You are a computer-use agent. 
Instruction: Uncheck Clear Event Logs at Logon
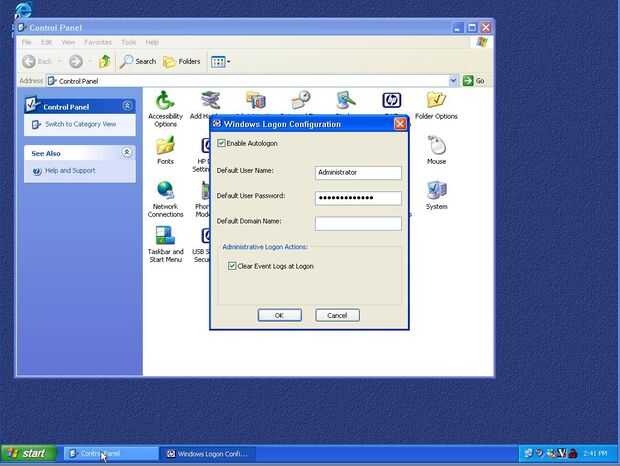(232, 266)
